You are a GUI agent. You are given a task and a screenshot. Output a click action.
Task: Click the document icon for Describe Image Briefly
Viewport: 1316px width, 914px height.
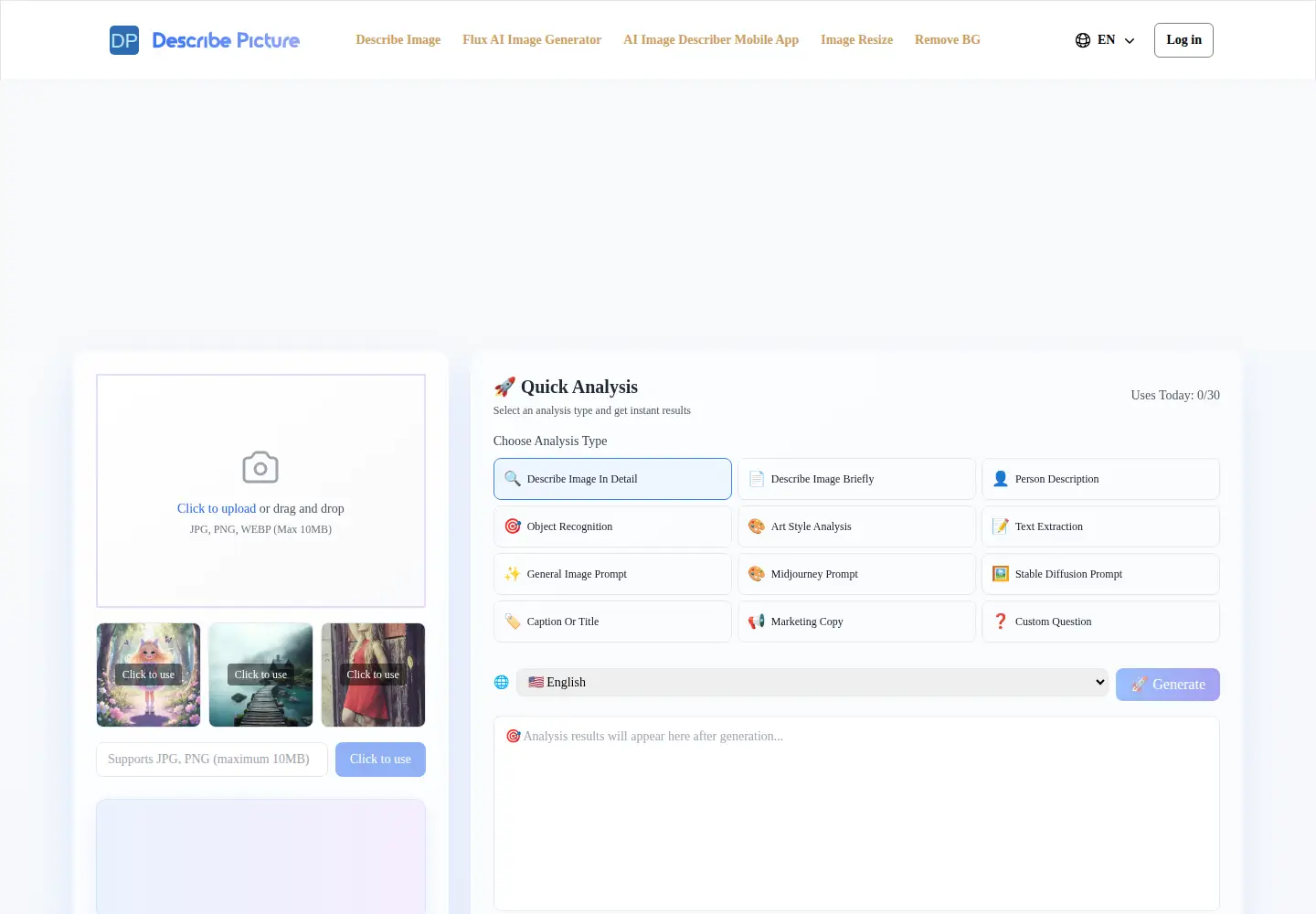[x=757, y=479]
